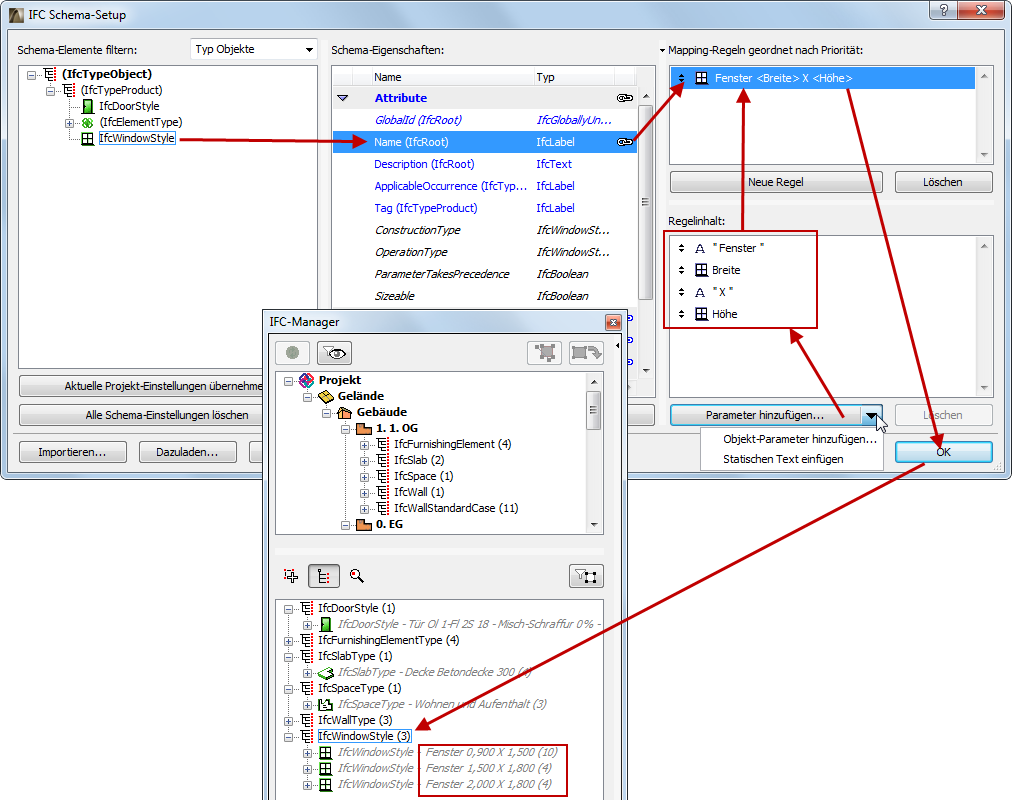Click the Parameter hinzufügen… button
This screenshot has width=1012, height=800.
pos(765,415)
